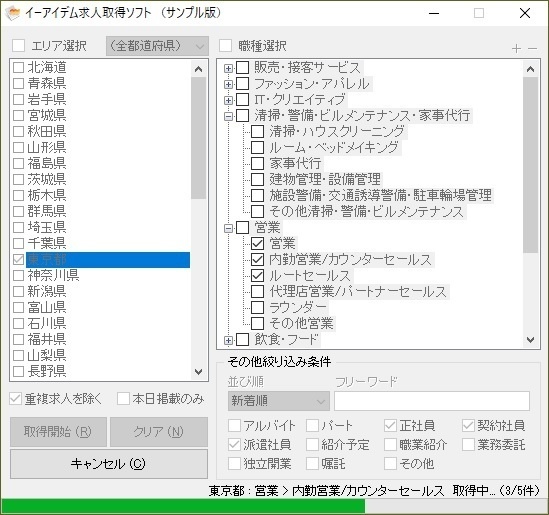Click the job tree scroll-down arrow
The image size is (549, 515).
530,340
